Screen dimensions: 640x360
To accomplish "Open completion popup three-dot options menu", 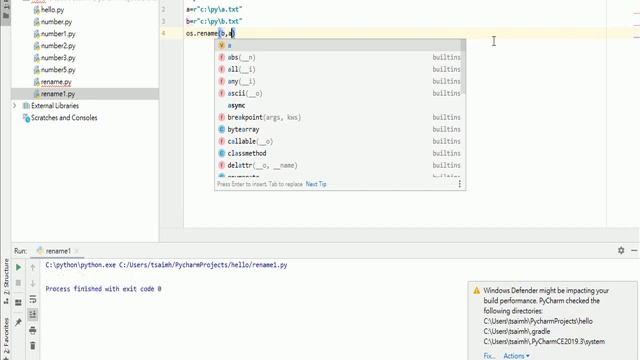I will pyautogui.click(x=459, y=184).
